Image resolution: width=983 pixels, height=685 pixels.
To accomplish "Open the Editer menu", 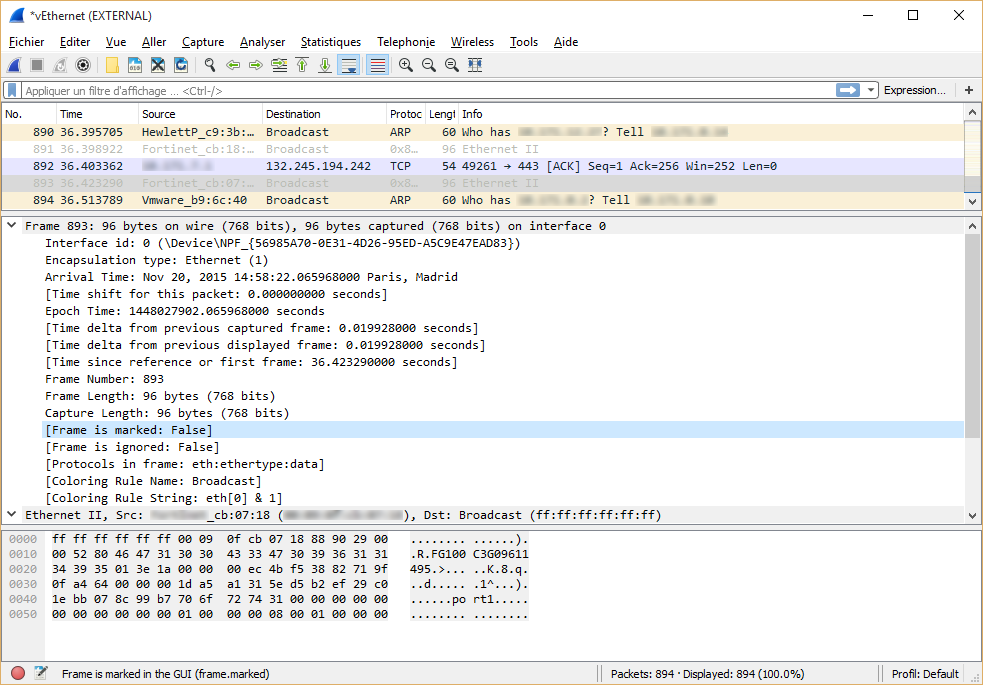I will point(75,42).
